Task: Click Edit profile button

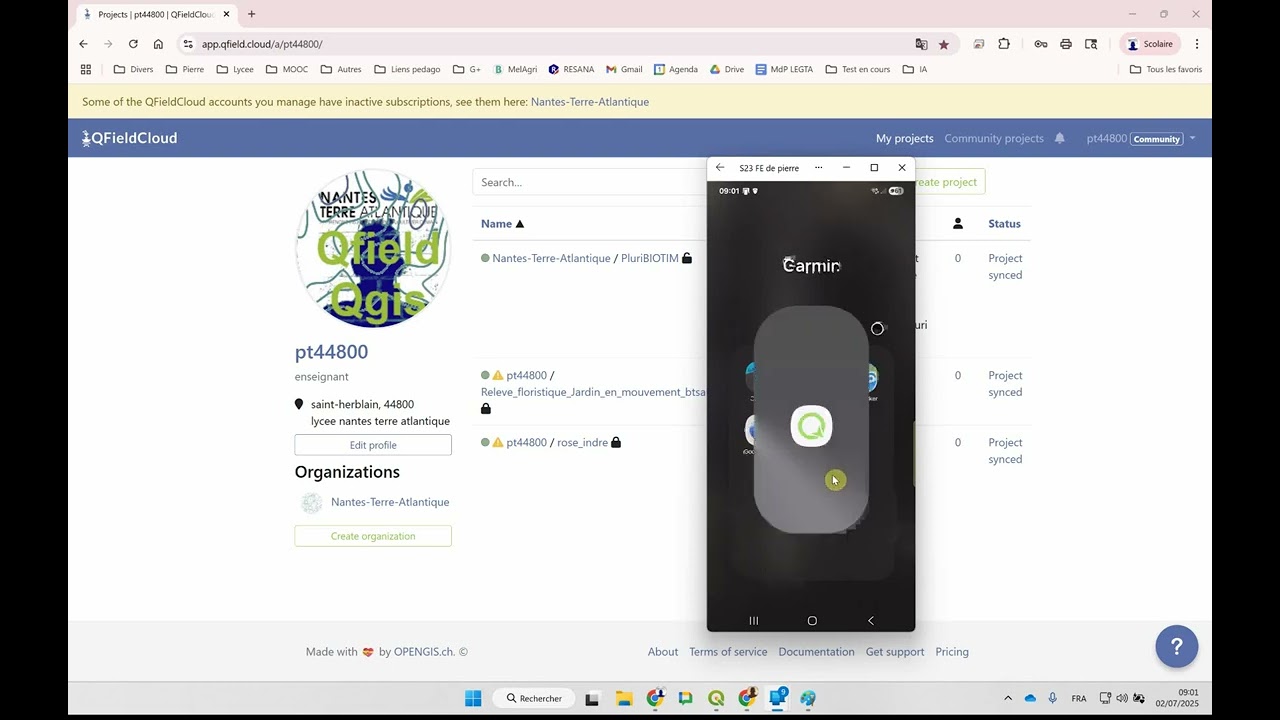Action: 373,445
